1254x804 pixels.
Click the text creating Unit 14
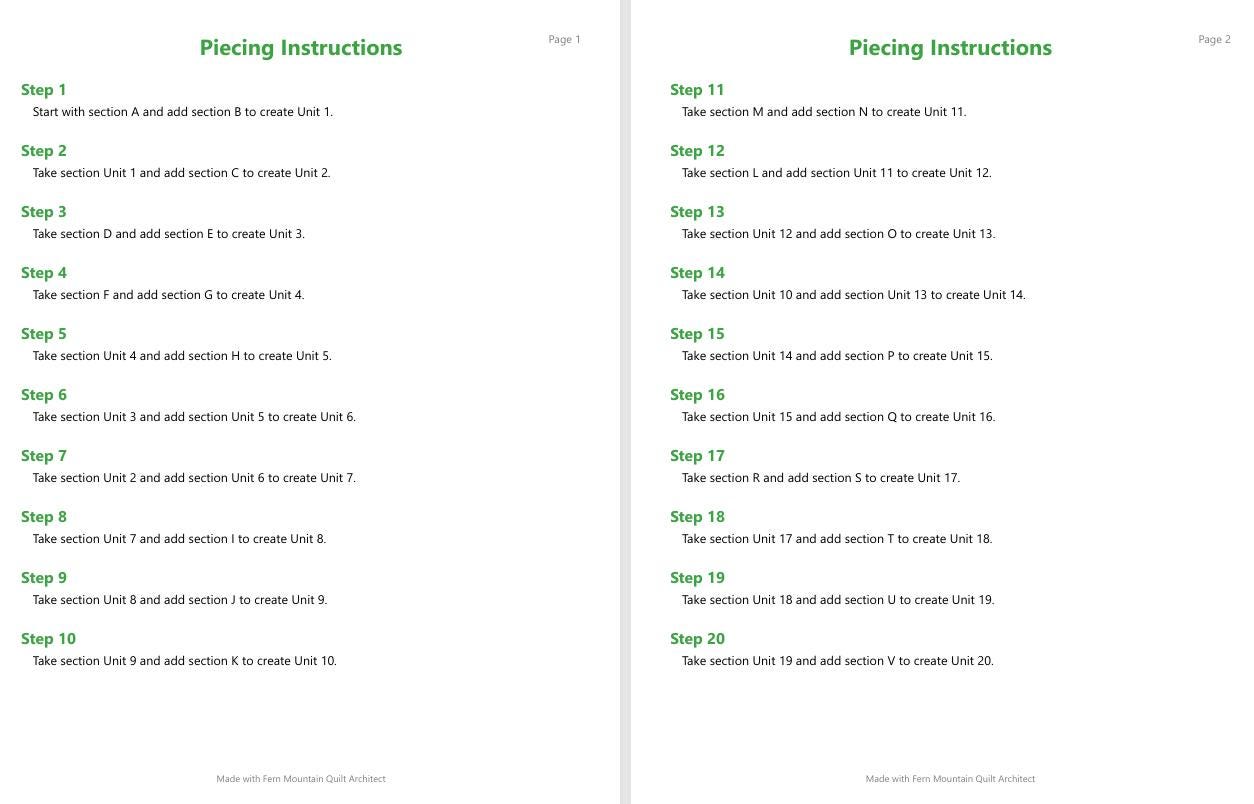tap(854, 295)
